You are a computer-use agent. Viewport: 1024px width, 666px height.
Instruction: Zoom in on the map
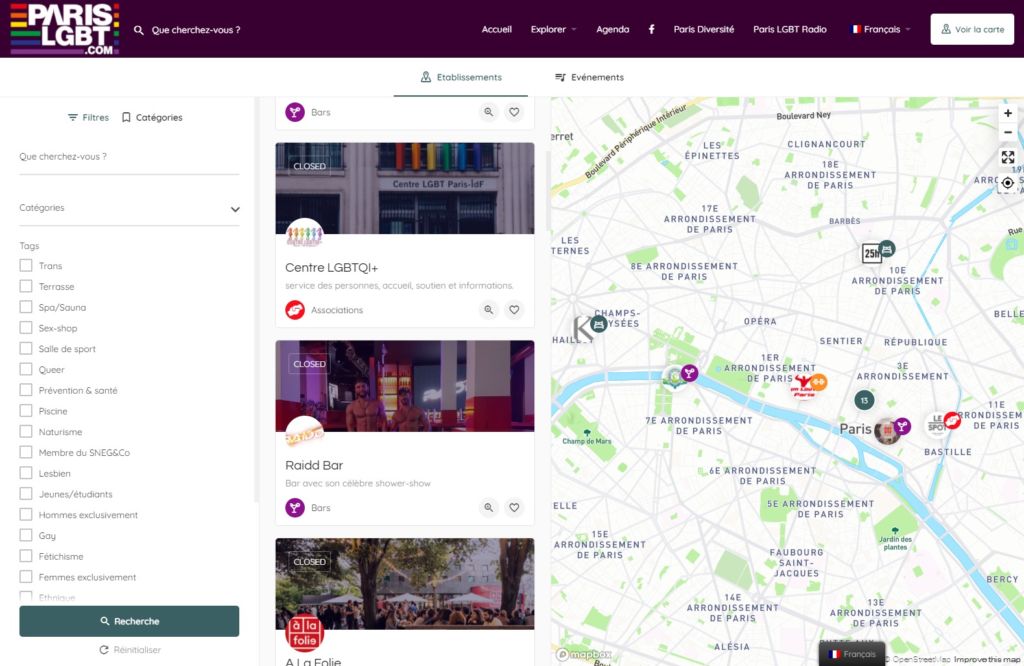coord(1008,113)
